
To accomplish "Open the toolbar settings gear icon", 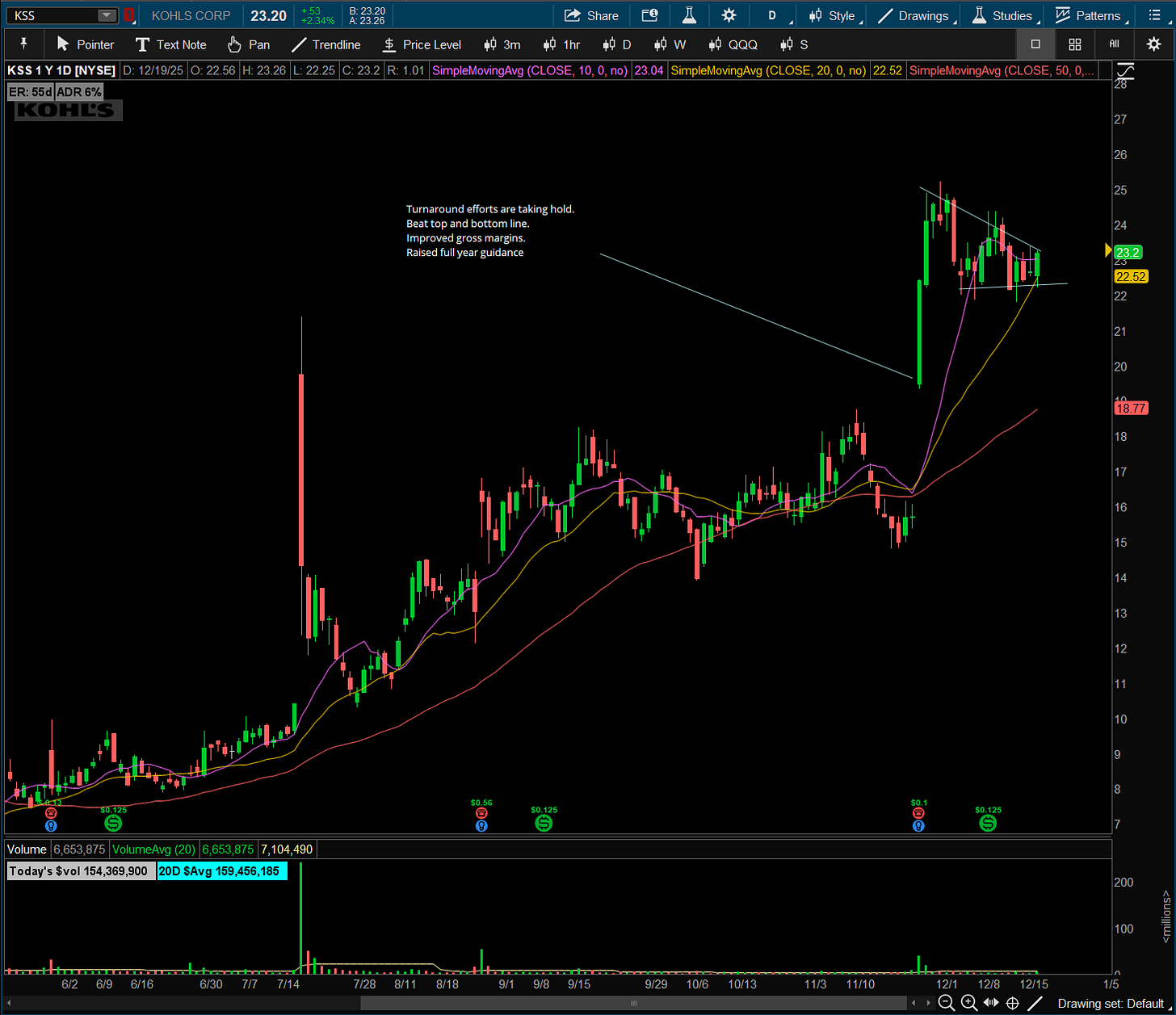I will 1154,44.
